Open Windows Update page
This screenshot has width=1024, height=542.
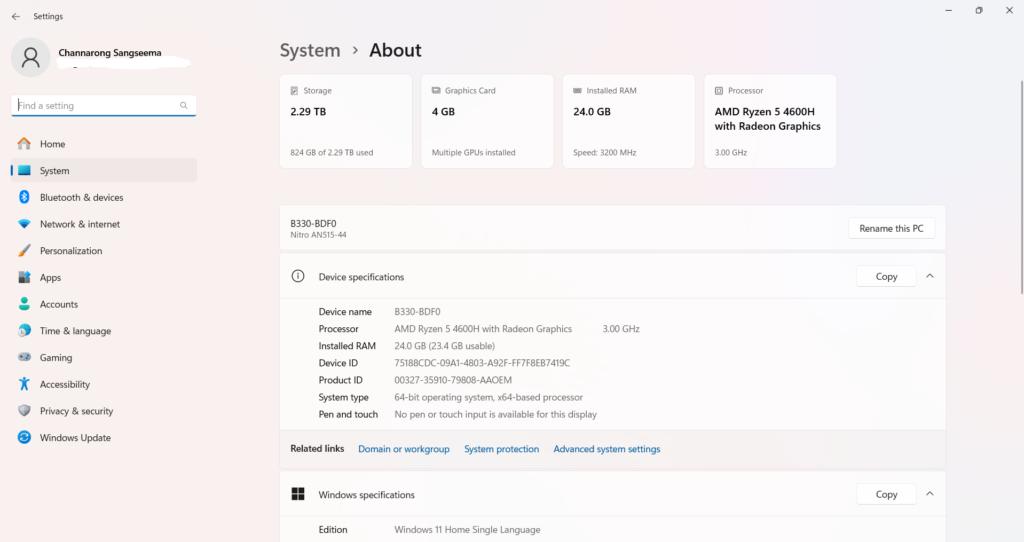click(x=104, y=438)
